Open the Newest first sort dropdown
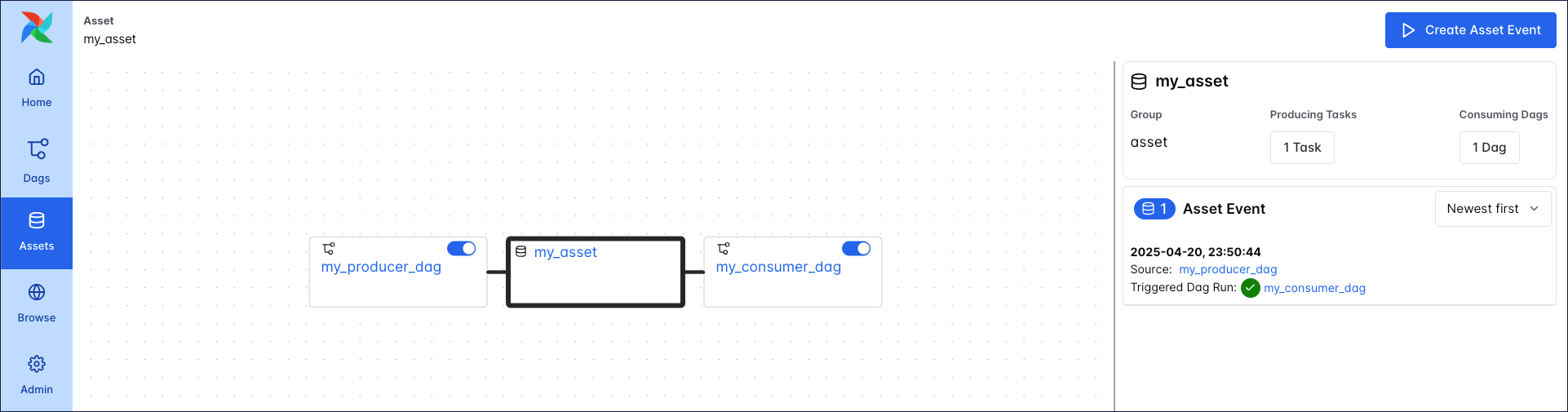The image size is (1568, 412). click(x=1492, y=209)
